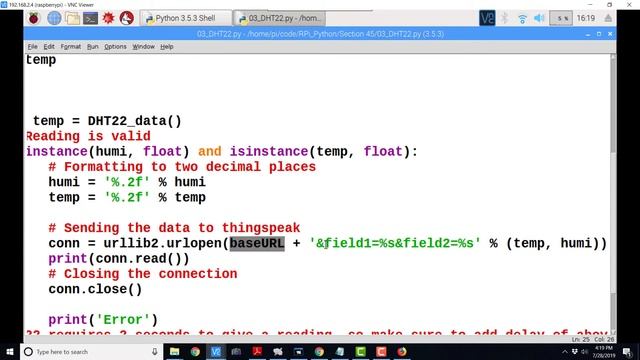Image resolution: width=640 pixels, height=360 pixels.
Task: Open the green Camtasia taskbar icon
Action: (360, 351)
